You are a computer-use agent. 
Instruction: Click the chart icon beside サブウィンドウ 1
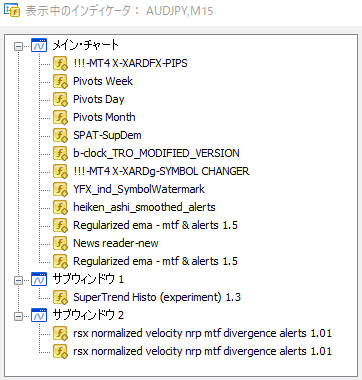point(39,279)
